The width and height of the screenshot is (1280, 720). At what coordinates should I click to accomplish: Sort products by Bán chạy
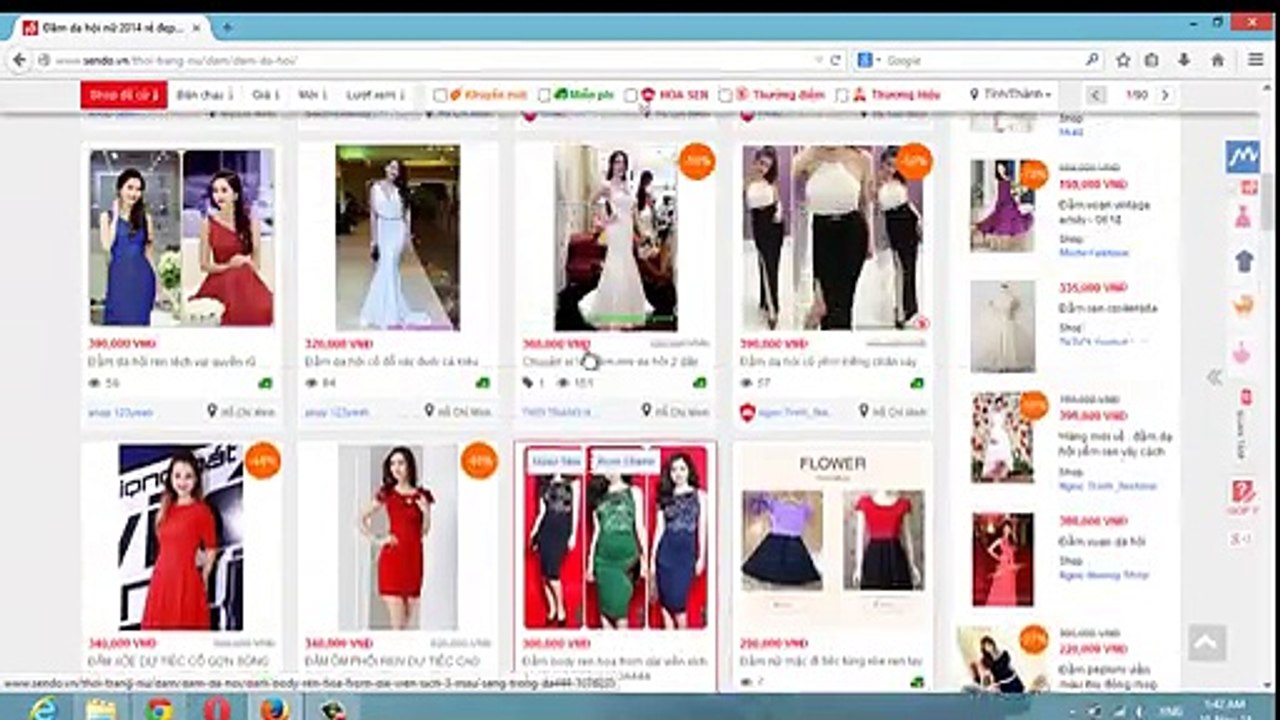pyautogui.click(x=204, y=95)
